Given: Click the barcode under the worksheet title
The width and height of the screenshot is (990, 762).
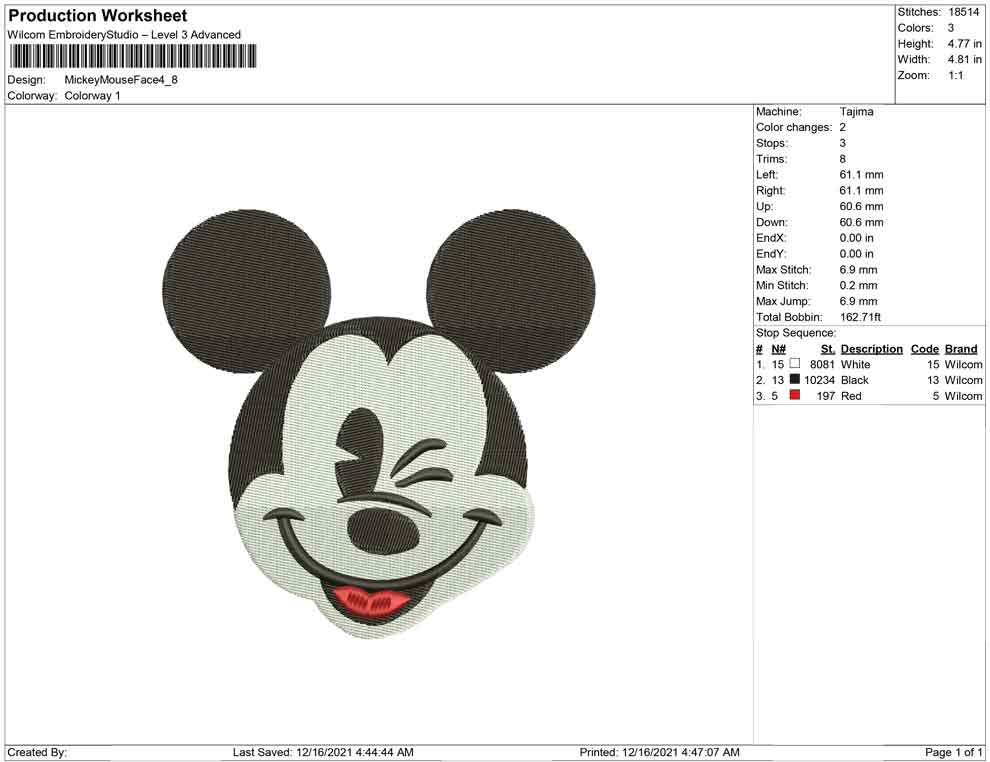Looking at the screenshot, I should tap(133, 56).
